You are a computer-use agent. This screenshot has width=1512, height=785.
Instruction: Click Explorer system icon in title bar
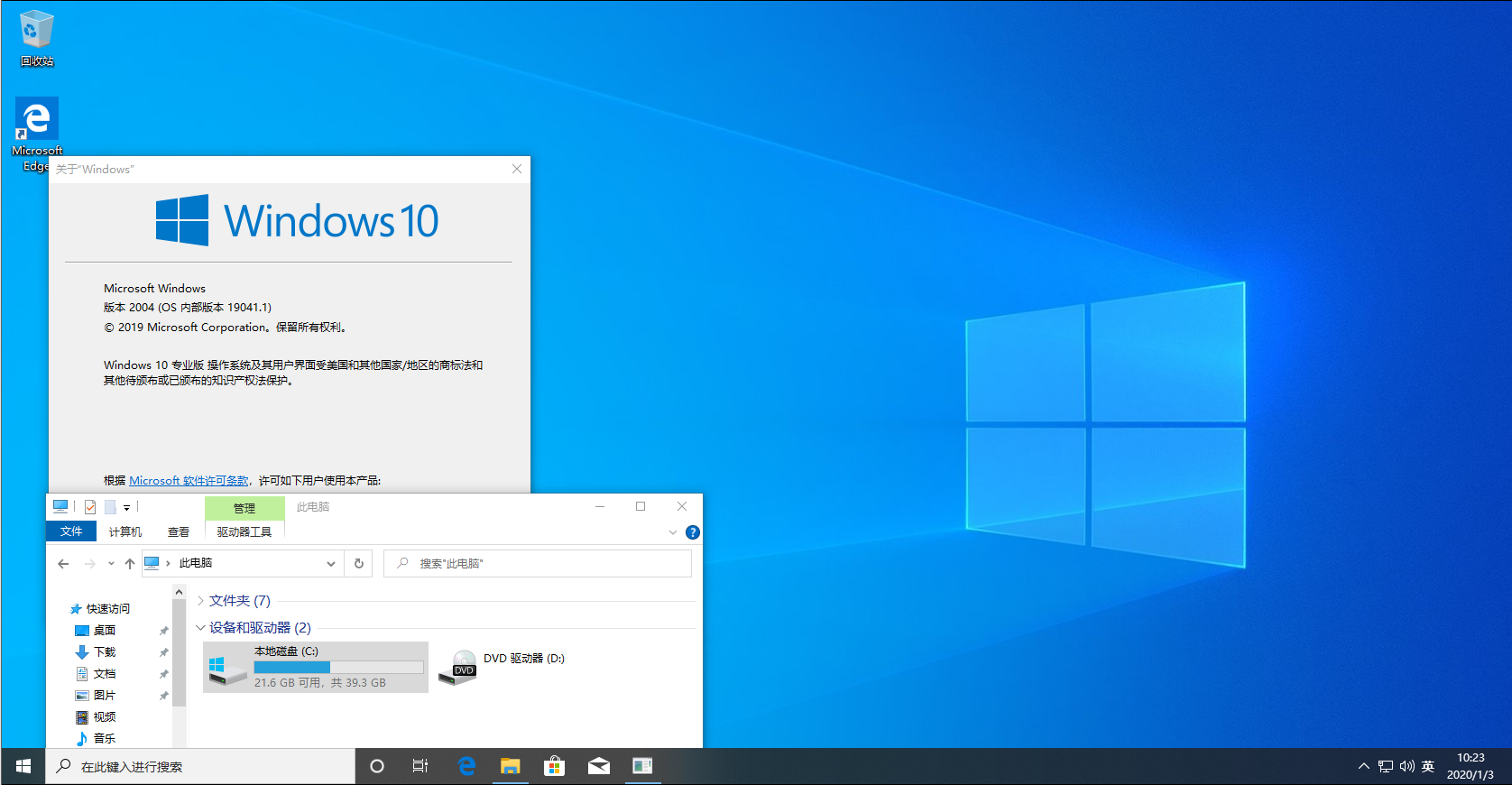pos(60,507)
